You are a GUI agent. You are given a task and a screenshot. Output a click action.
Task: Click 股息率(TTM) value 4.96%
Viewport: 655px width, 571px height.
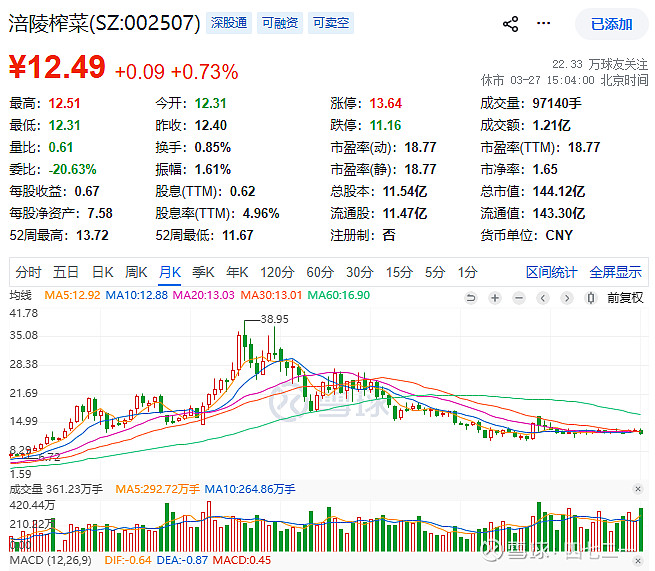click(x=261, y=213)
